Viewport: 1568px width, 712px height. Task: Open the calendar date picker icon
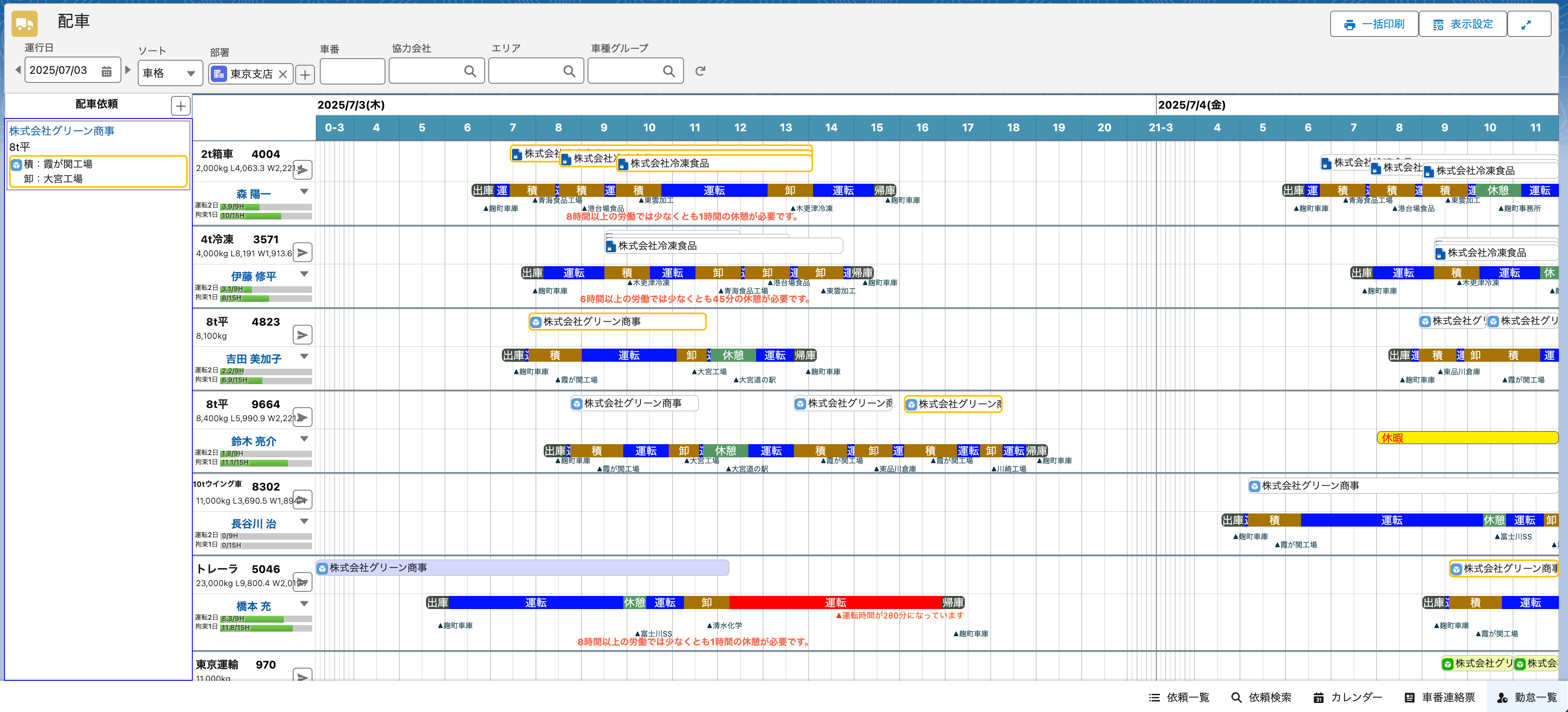pos(107,71)
